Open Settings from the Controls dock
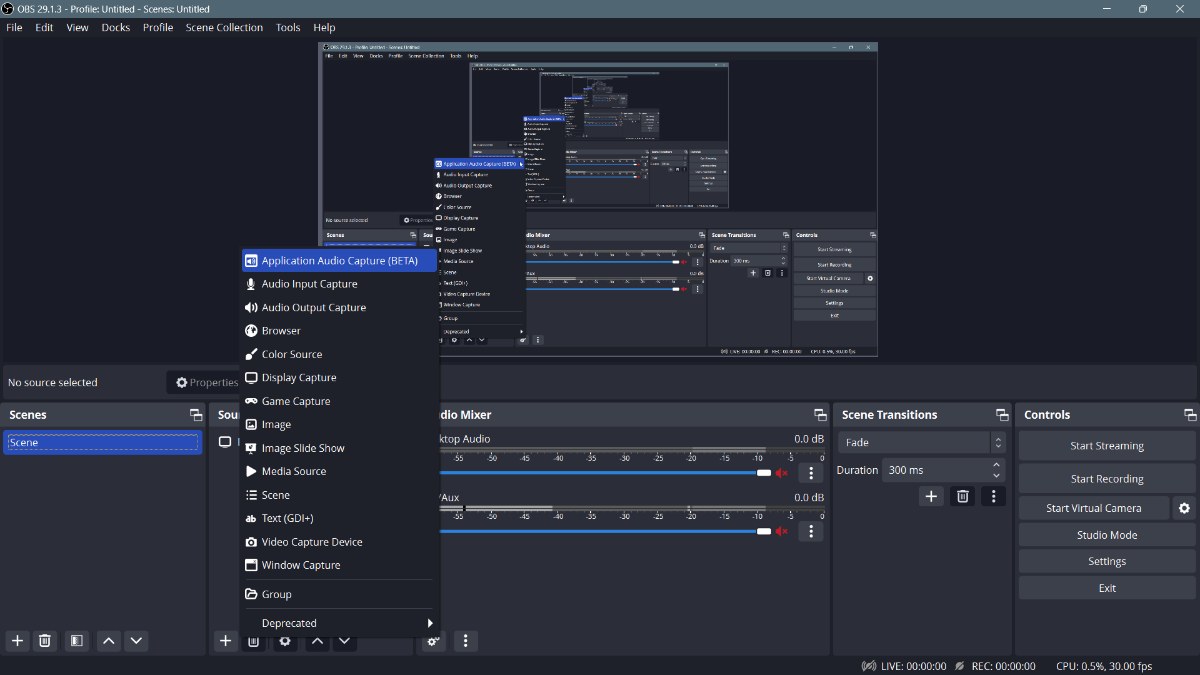The image size is (1200, 675). click(x=1107, y=562)
